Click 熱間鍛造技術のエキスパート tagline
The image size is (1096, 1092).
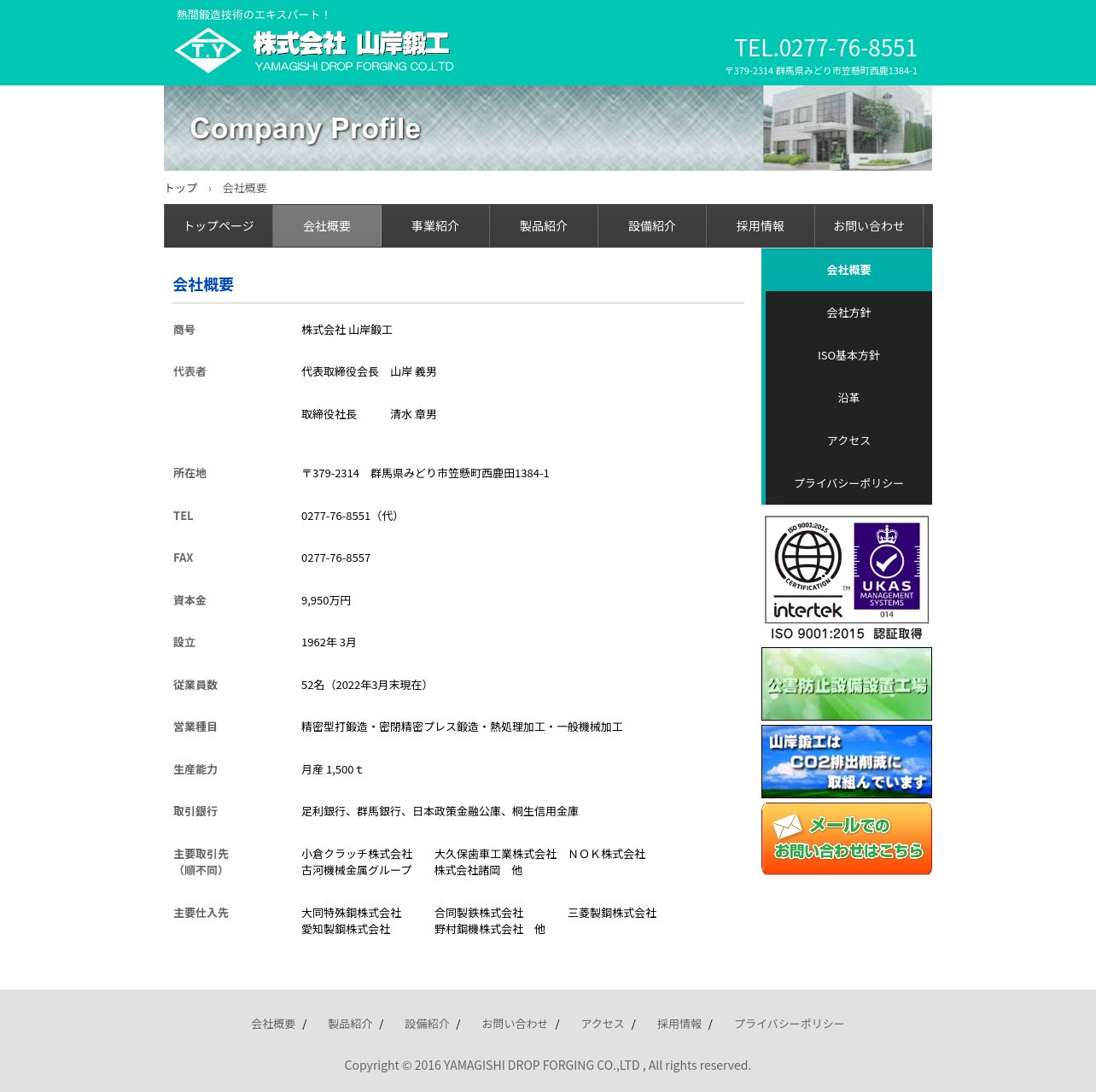[x=253, y=15]
